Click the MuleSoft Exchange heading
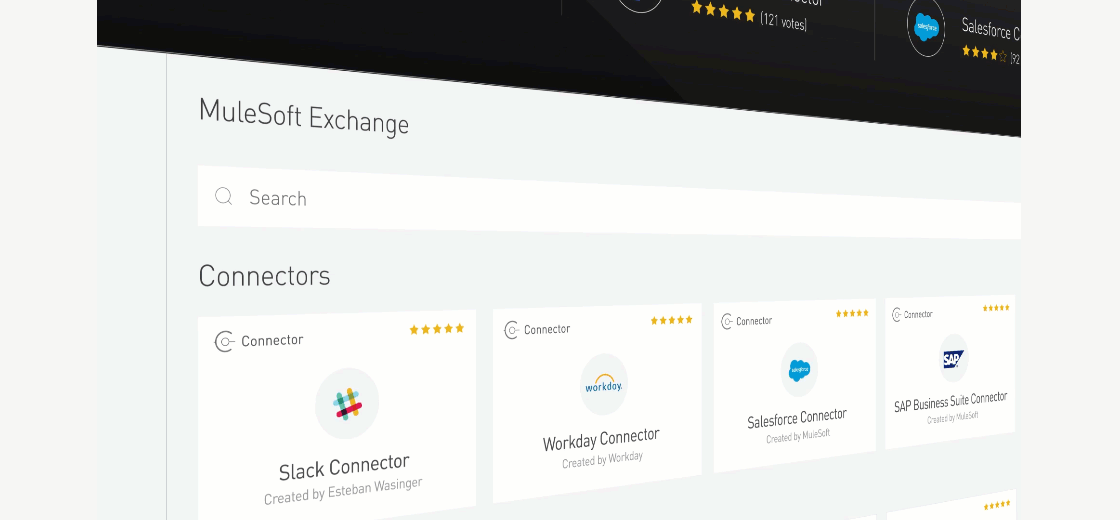1120x520 pixels. (x=304, y=116)
